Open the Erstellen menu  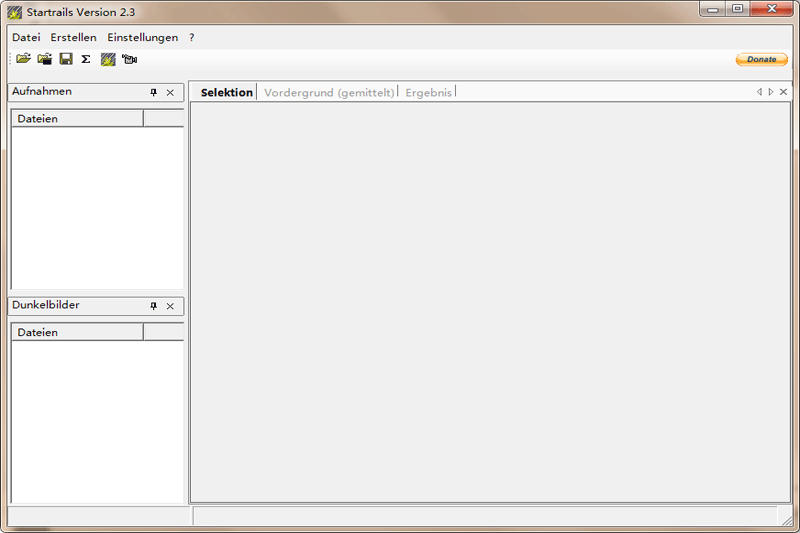tap(73, 37)
